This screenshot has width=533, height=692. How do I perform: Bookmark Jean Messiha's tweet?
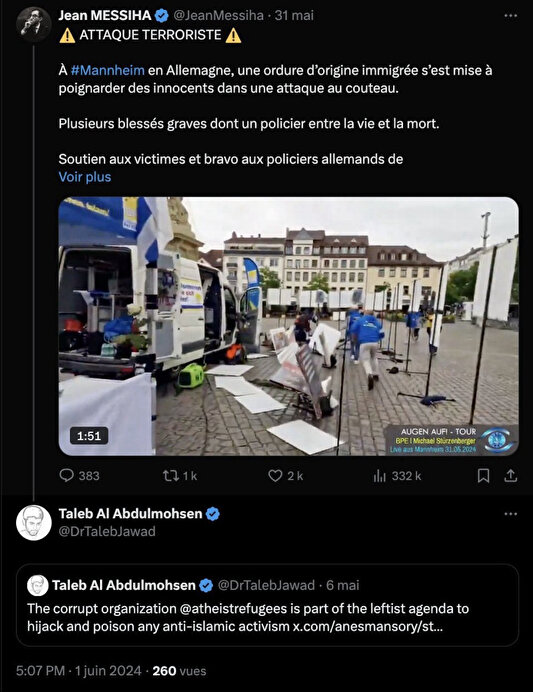pos(484,476)
